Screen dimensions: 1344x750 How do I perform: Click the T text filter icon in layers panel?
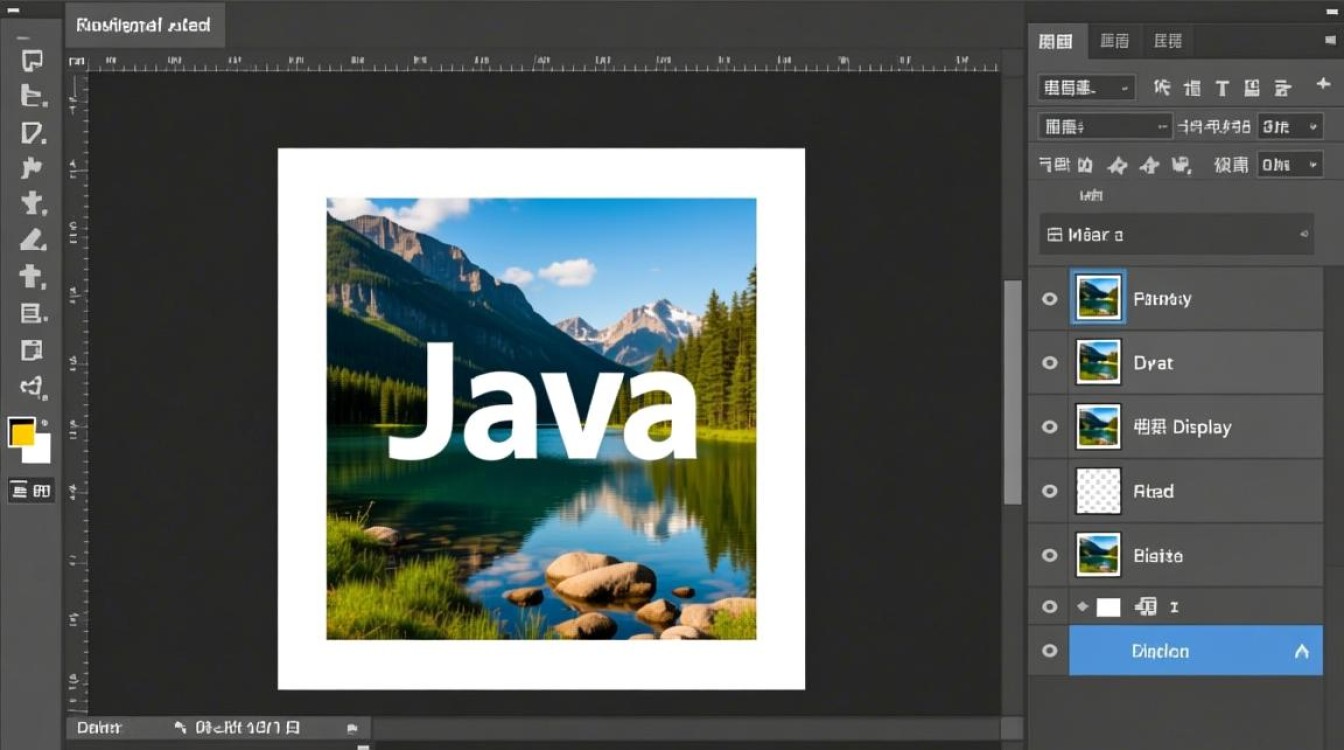(1221, 88)
